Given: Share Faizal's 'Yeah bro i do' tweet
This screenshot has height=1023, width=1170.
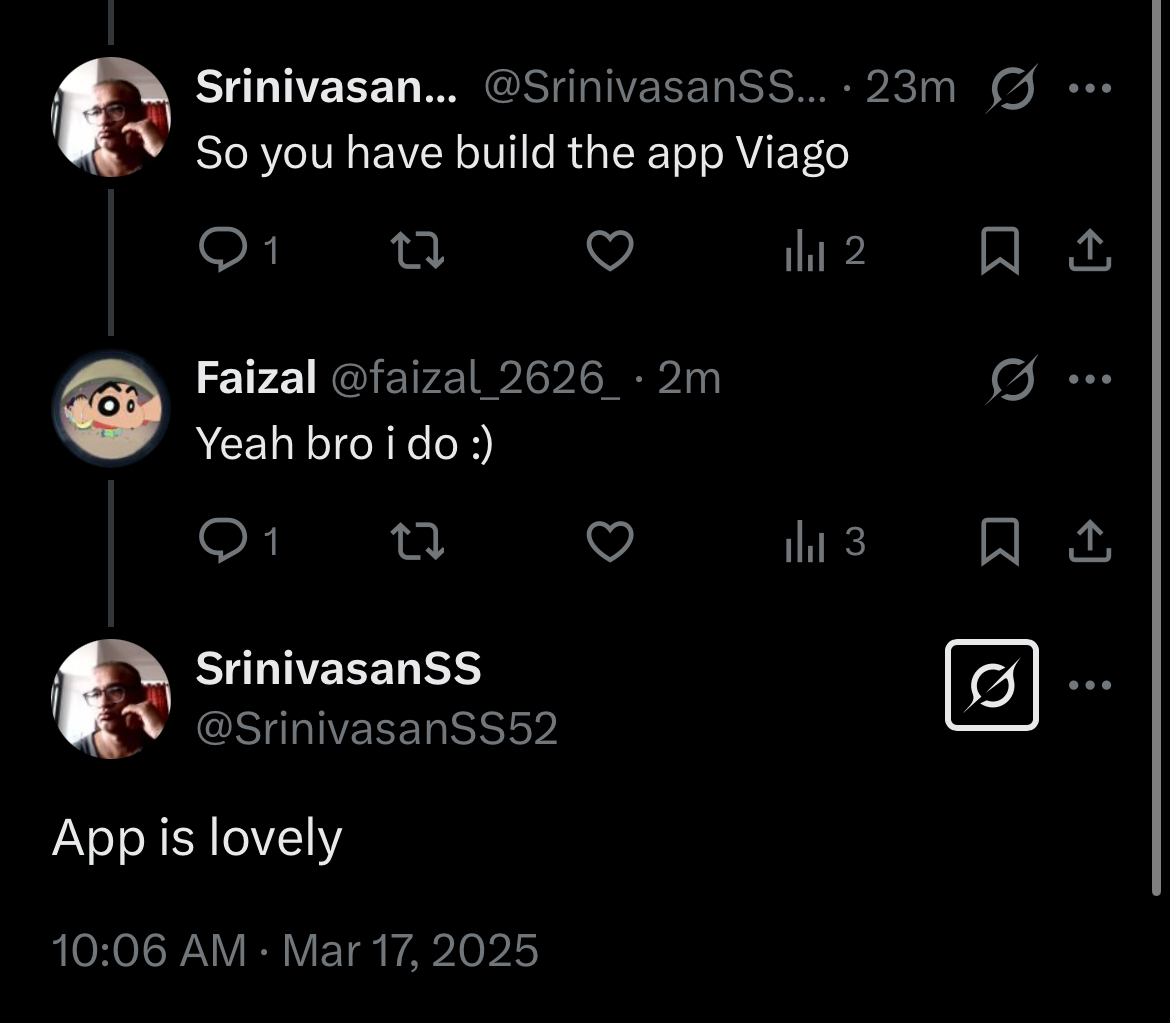Looking at the screenshot, I should (x=1090, y=541).
